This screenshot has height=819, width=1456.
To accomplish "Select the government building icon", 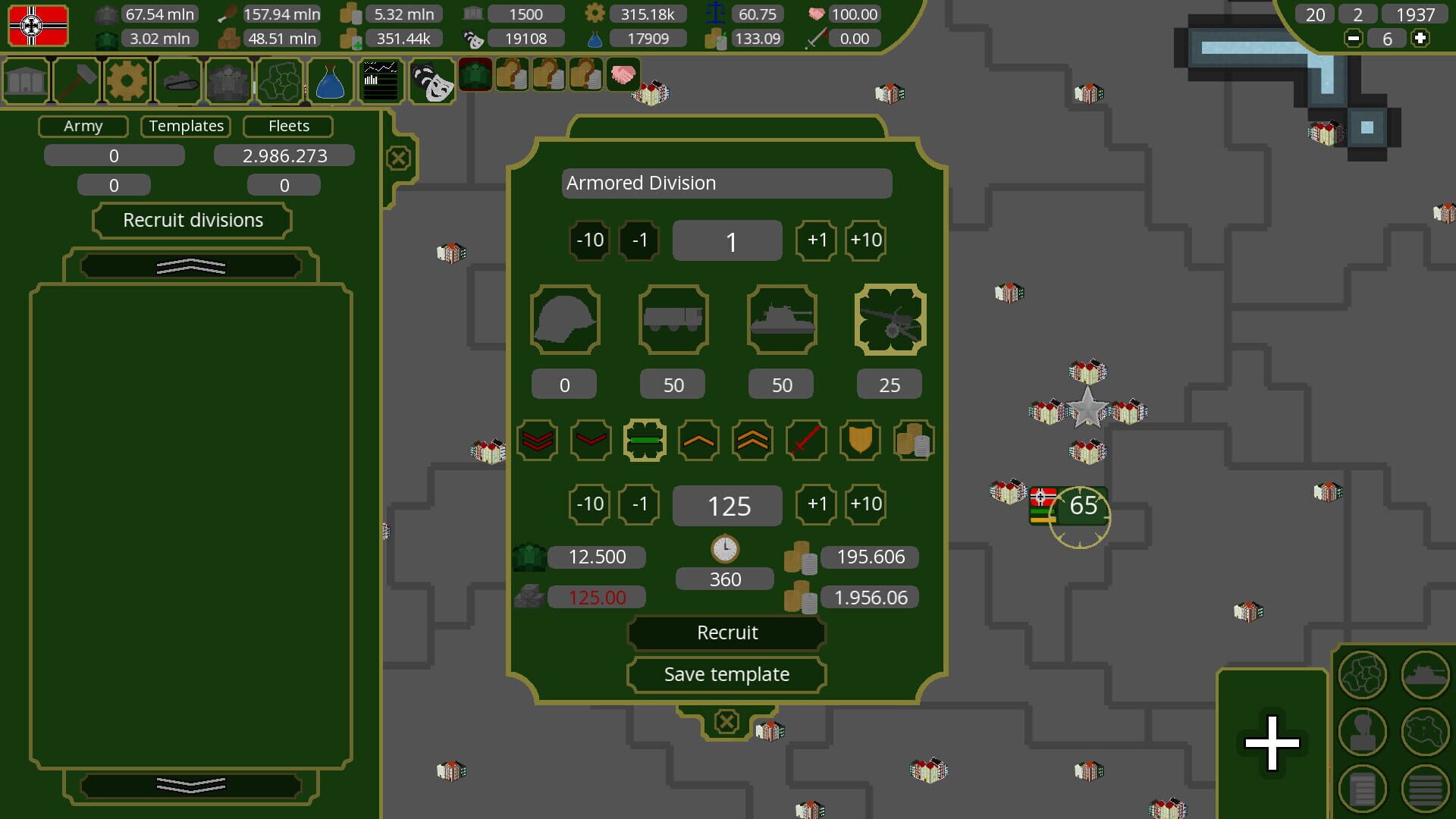I will (26, 80).
